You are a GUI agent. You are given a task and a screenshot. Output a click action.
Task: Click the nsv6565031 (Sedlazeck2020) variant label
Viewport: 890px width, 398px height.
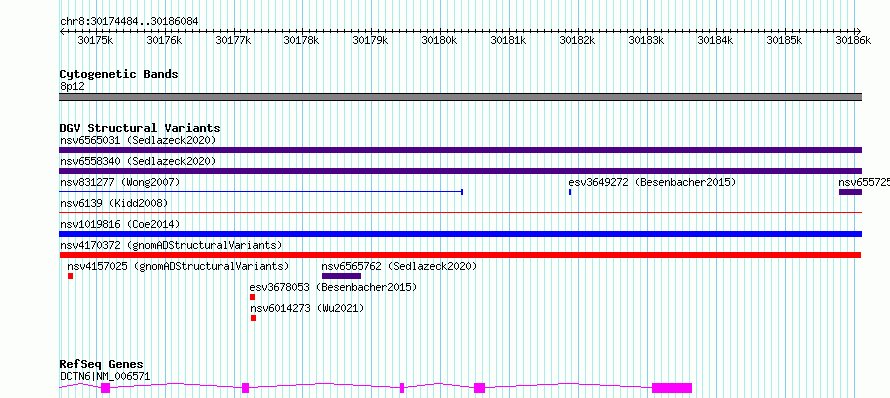[138, 140]
